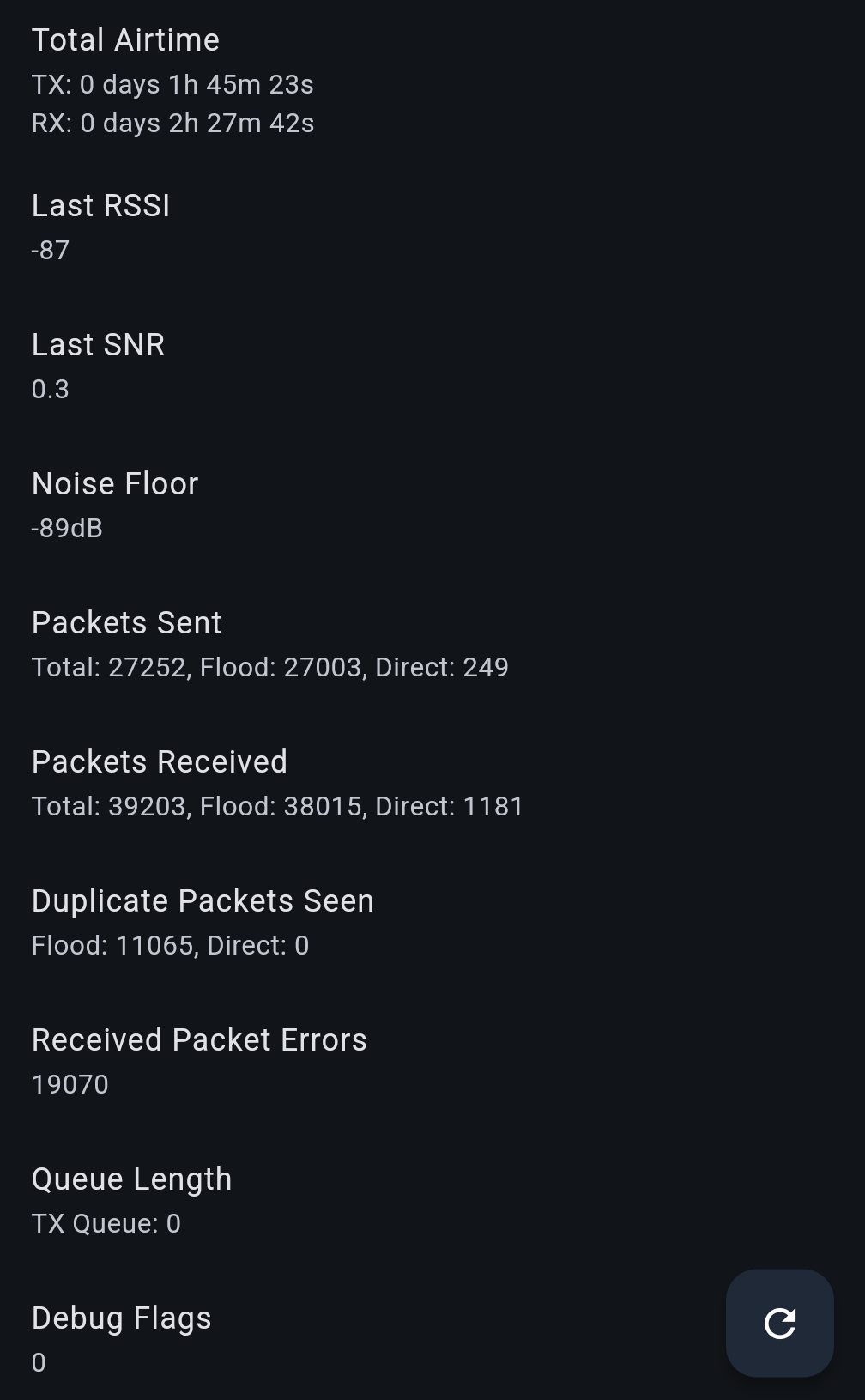Select the Debug Flags heading

pyautogui.click(x=121, y=1318)
